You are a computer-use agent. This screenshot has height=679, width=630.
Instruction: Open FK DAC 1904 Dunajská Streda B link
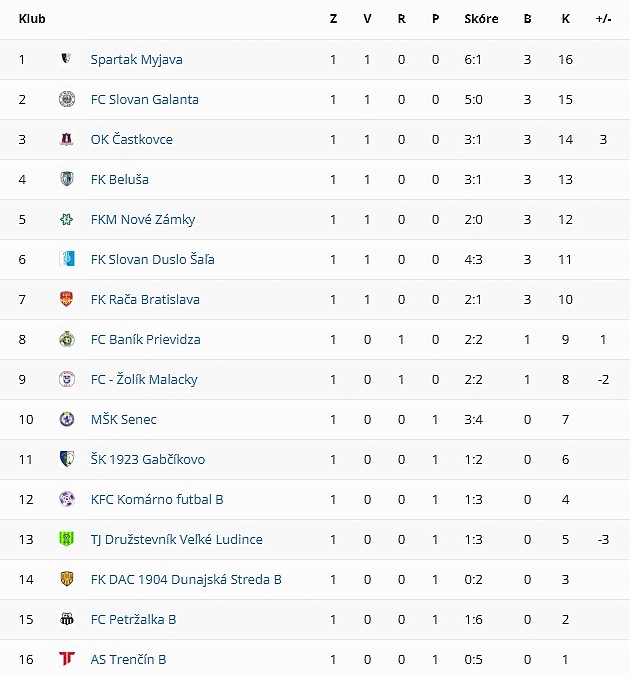point(186,579)
